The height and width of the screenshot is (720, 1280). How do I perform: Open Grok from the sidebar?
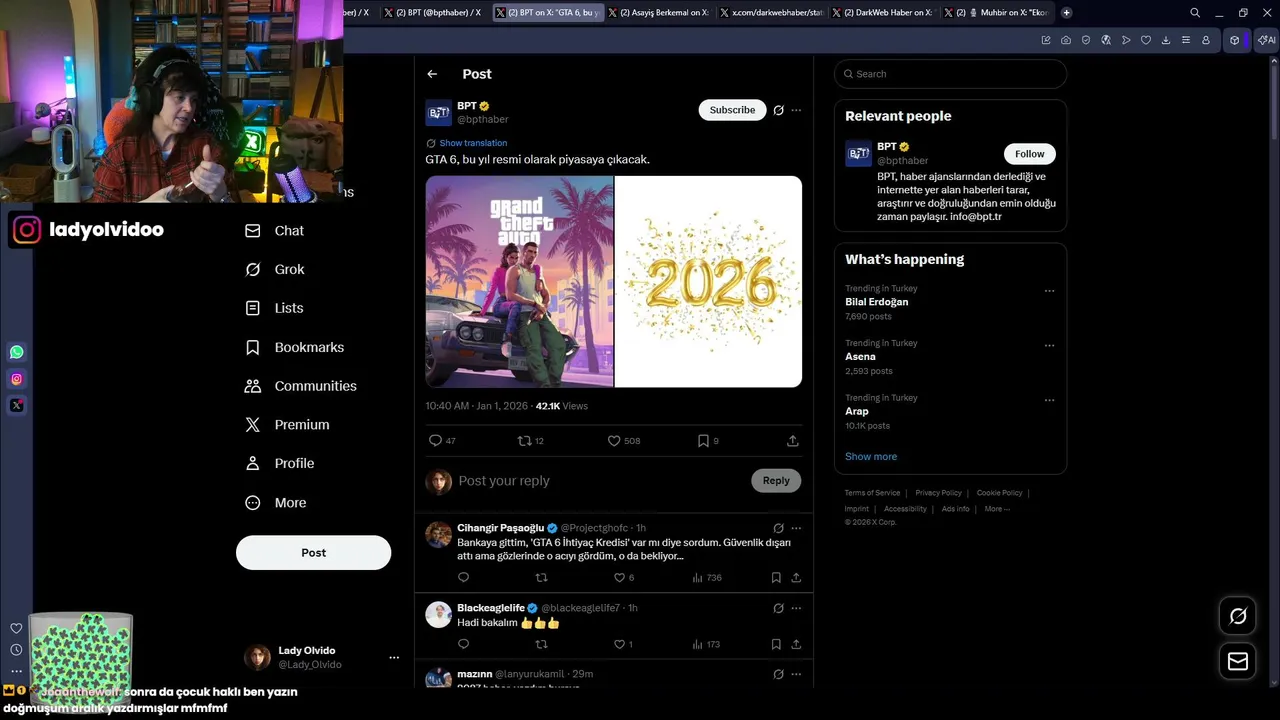coord(275,269)
